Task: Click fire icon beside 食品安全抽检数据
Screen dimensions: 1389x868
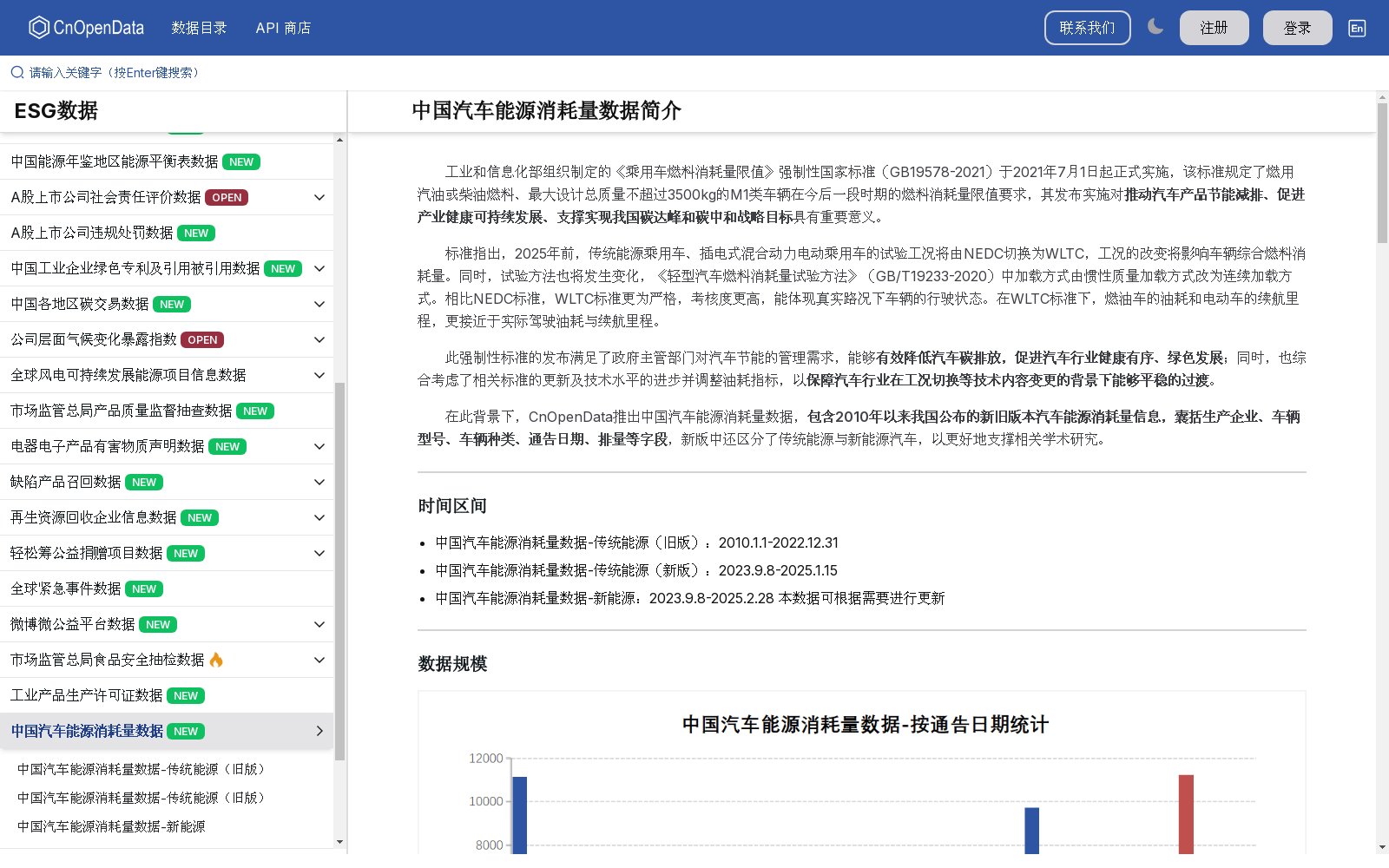Action: pyautogui.click(x=216, y=660)
